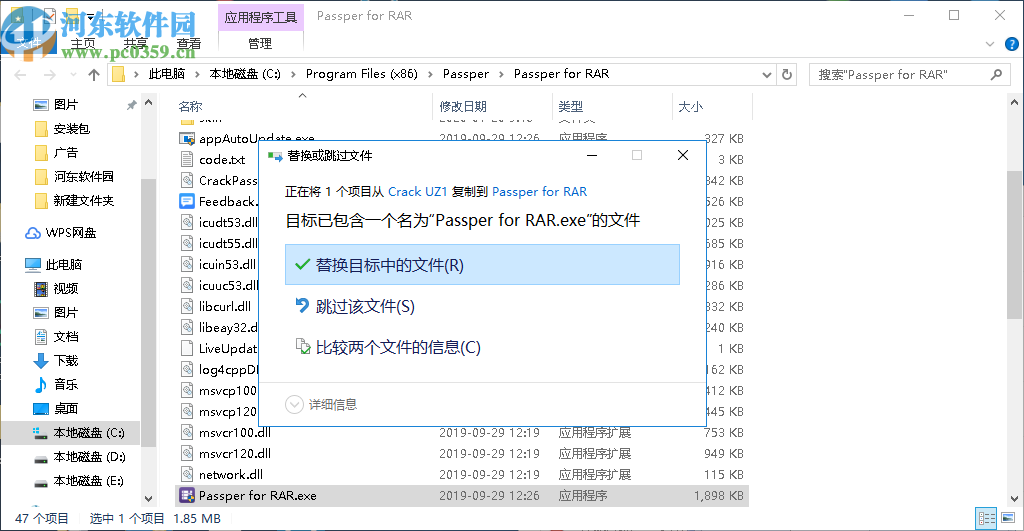Image resolution: width=1024 pixels, height=531 pixels.
Task: Click file list scroll down arrow
Action: (1014, 499)
